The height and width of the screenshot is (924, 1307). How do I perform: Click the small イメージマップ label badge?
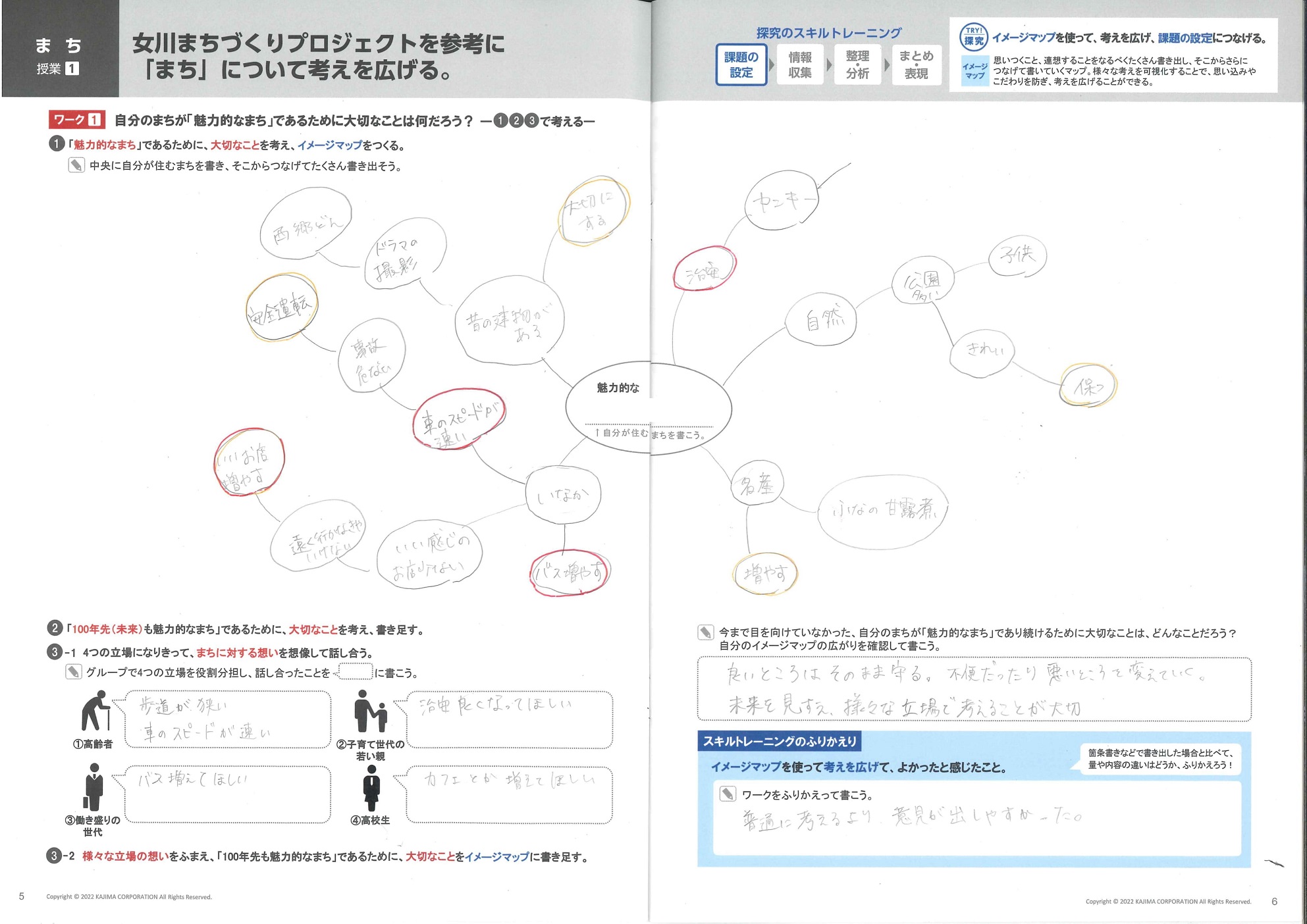point(974,71)
